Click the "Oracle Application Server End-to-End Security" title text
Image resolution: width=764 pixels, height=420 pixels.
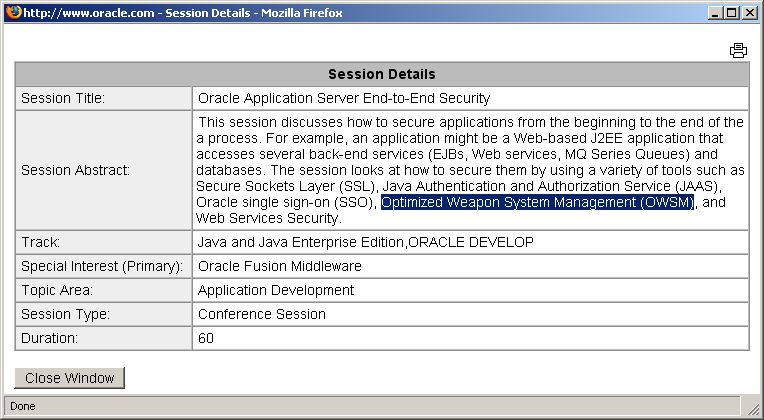coord(344,98)
